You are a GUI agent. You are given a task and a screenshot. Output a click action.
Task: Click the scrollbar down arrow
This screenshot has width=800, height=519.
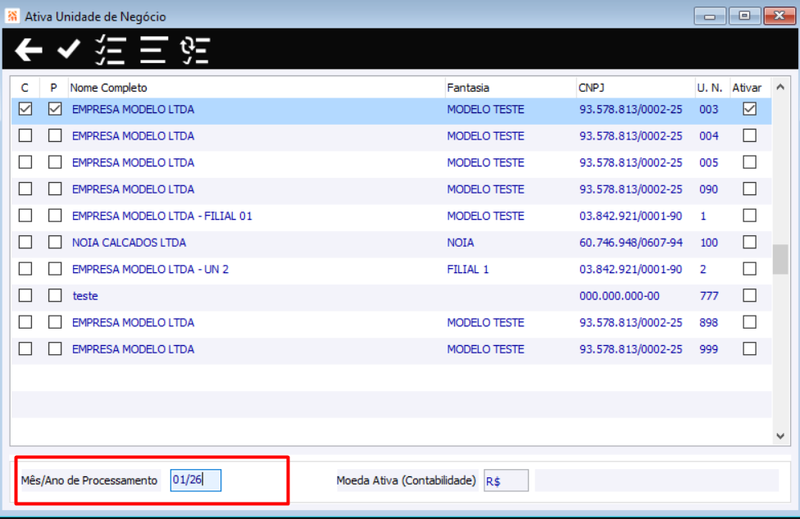pos(781,436)
